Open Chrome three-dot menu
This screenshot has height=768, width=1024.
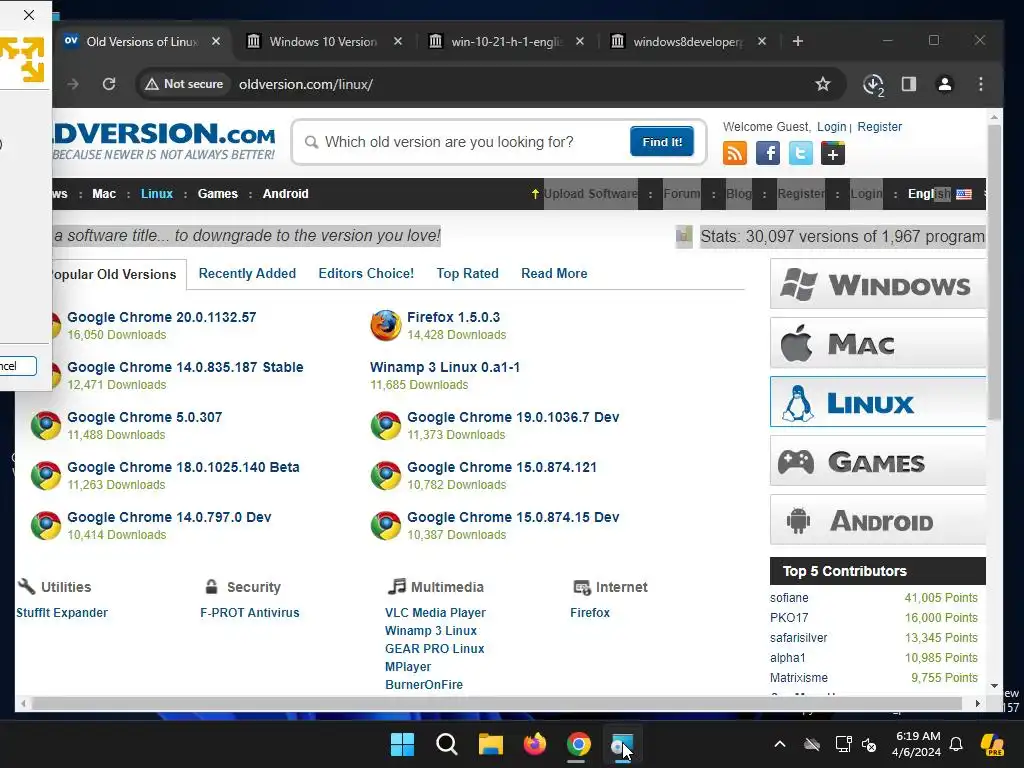[980, 84]
